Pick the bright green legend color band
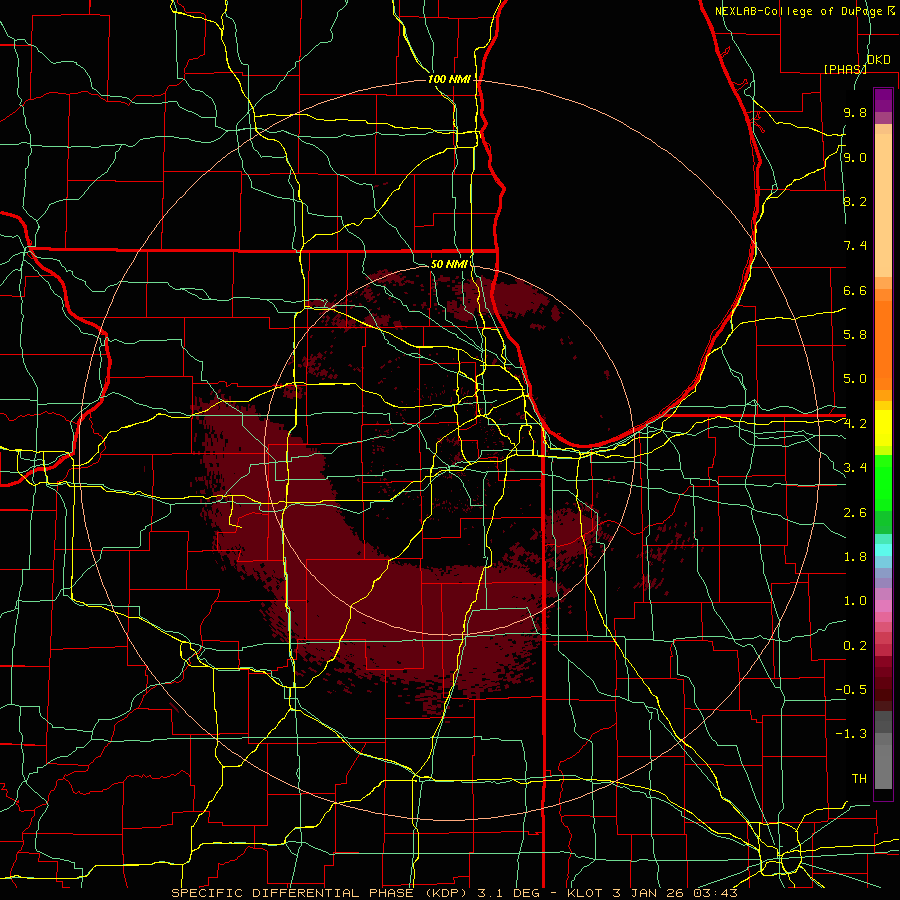 pos(883,483)
